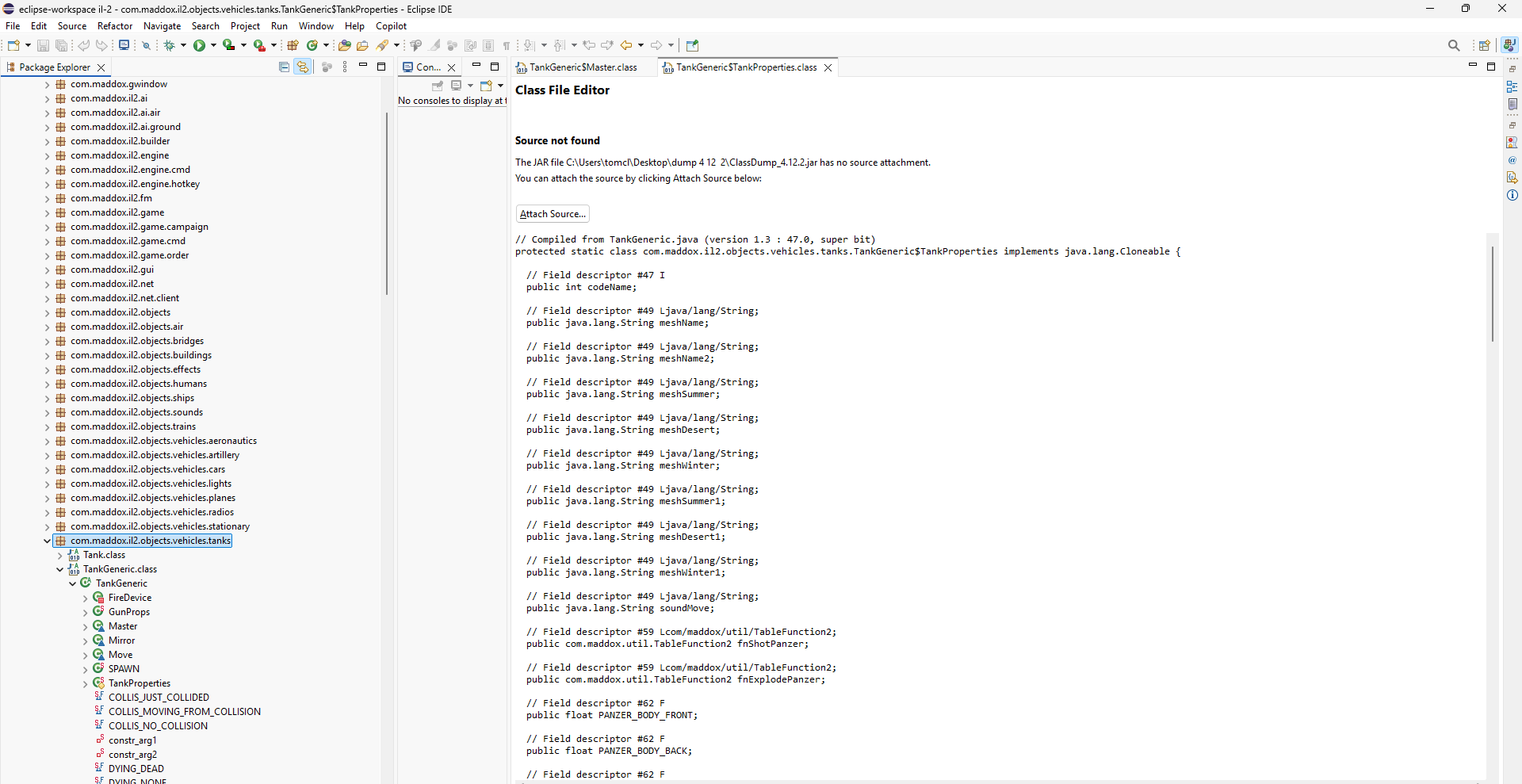Click the Package Explorer vertical scrollbar
This screenshot has height=784, width=1522.
coord(386,202)
